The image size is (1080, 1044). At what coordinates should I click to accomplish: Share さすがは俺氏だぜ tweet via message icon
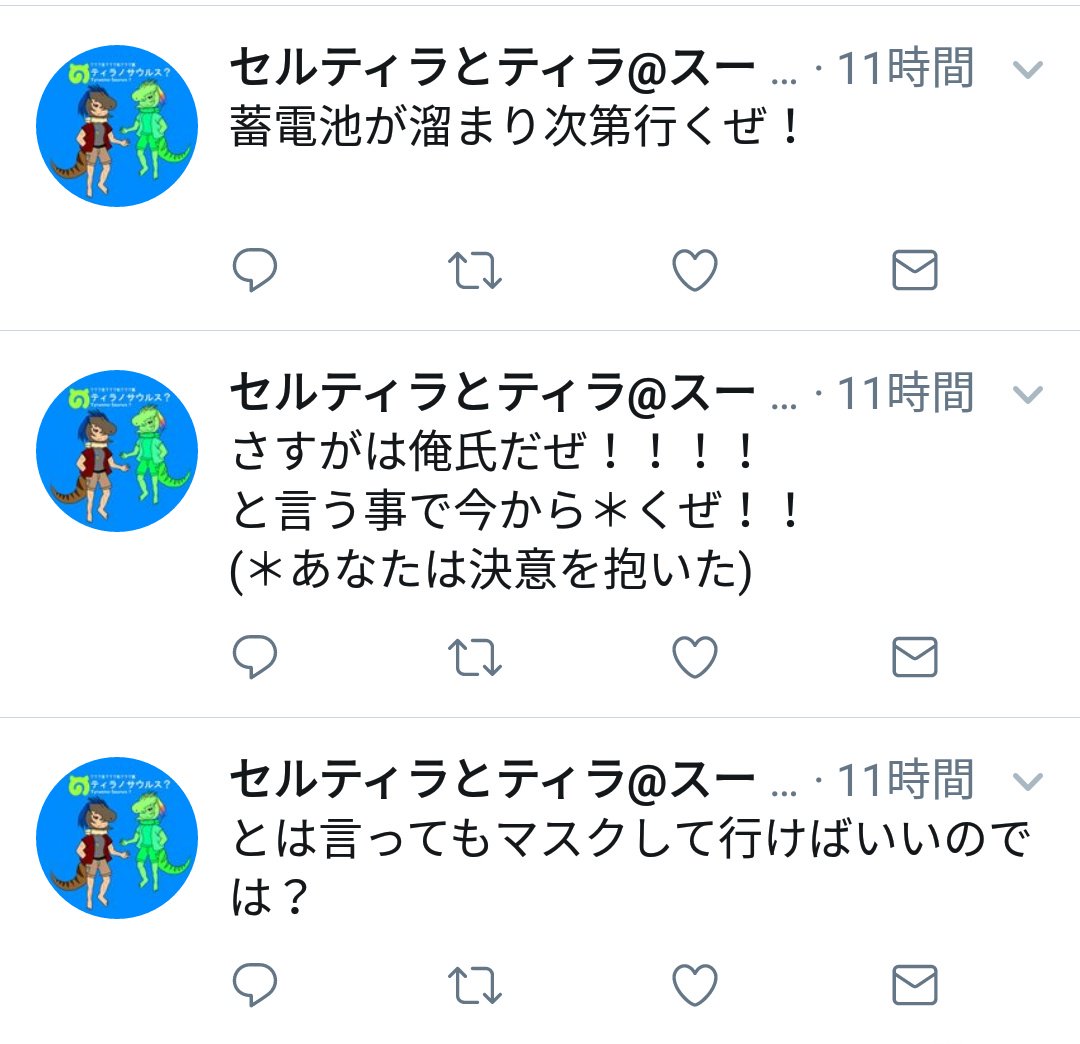tap(915, 657)
